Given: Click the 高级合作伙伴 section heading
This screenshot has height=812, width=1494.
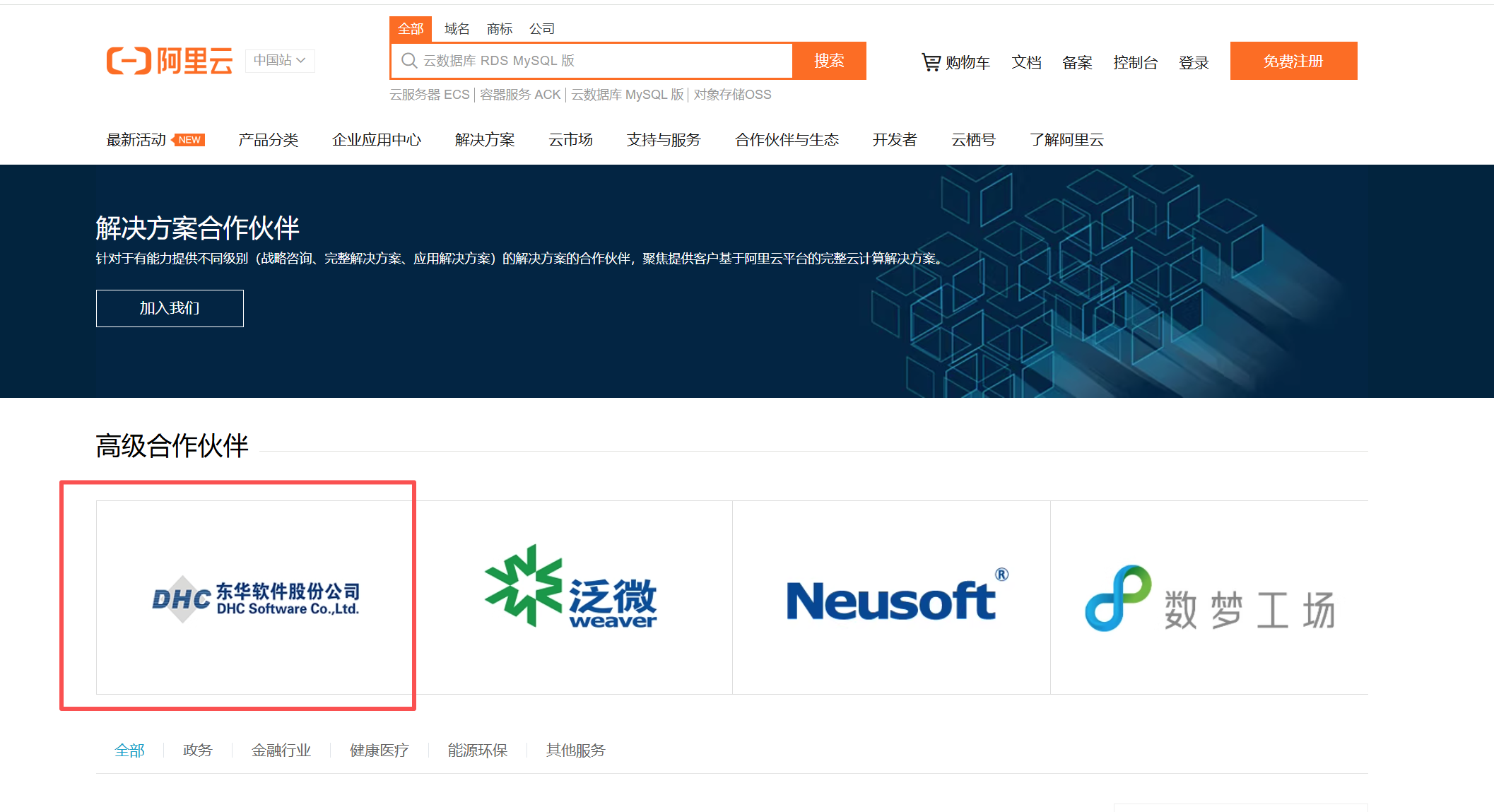Looking at the screenshot, I should pos(172,446).
